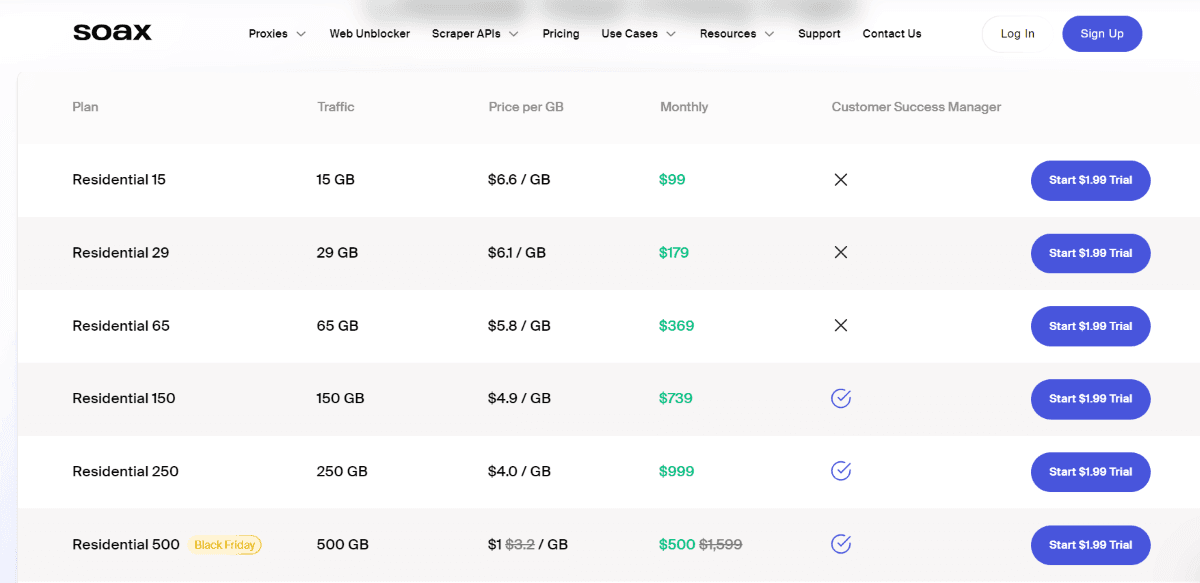The height and width of the screenshot is (583, 1200).
Task: Click the X icon in Residential 15 row
Action: click(841, 180)
